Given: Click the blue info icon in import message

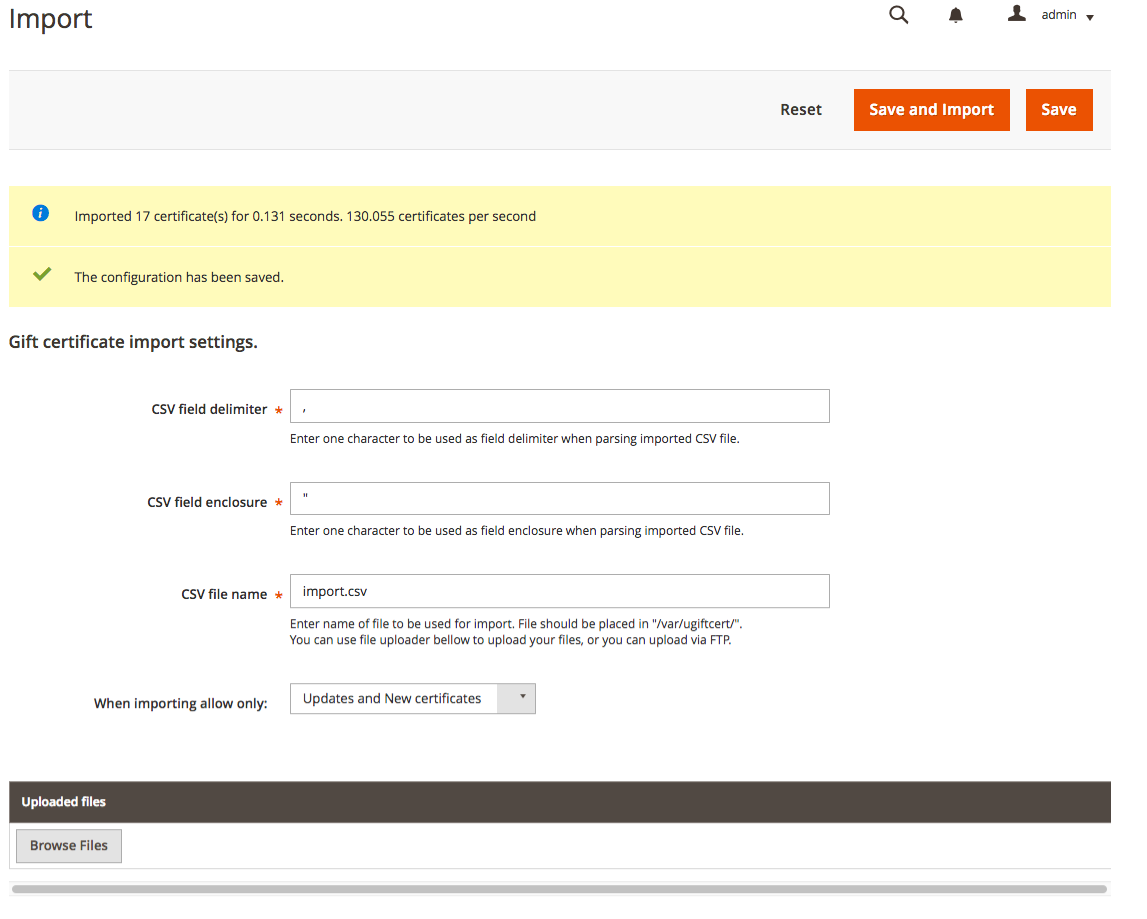Looking at the screenshot, I should [40, 213].
